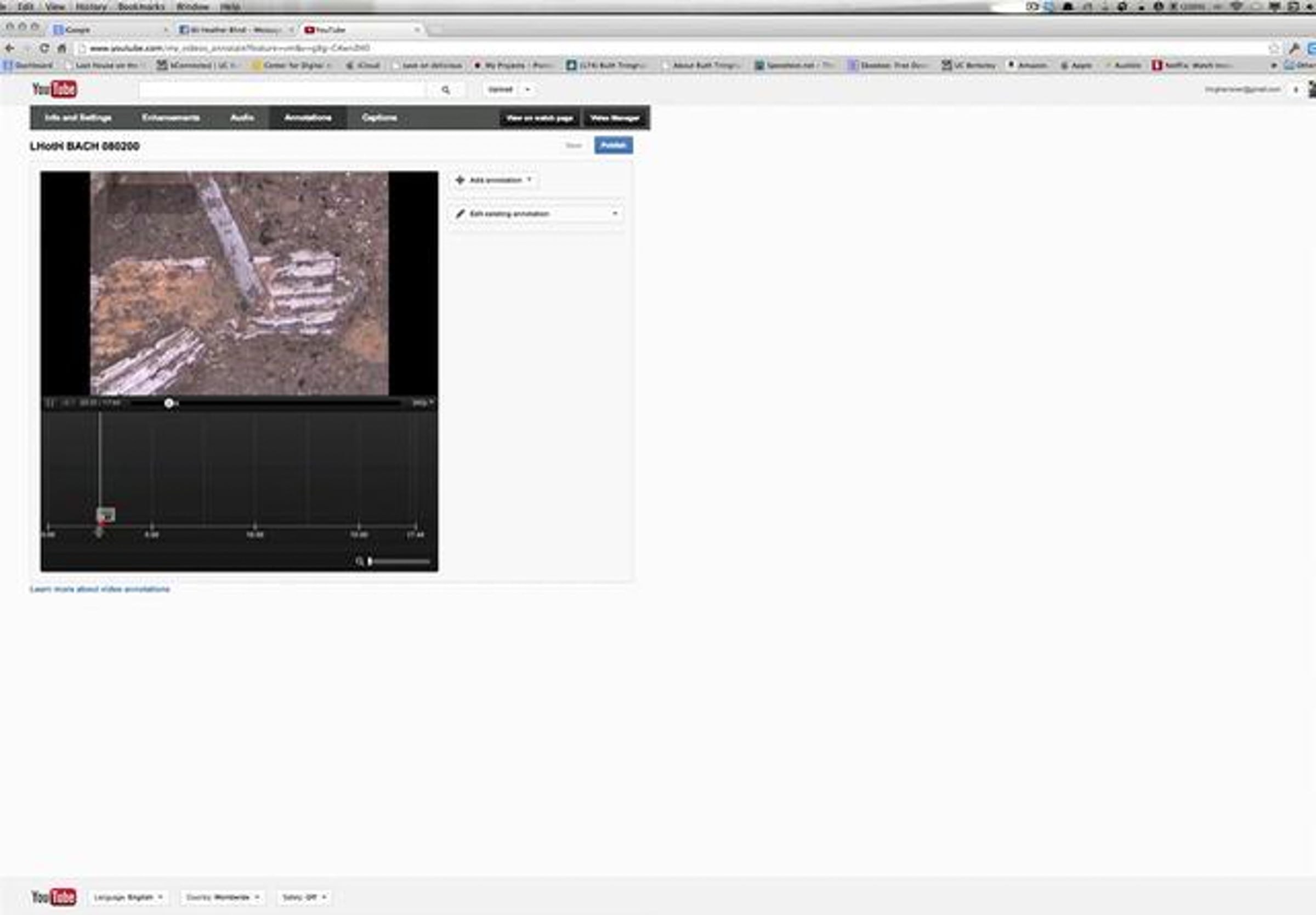
Task: Switch to the Enhancements tab
Action: 170,117
